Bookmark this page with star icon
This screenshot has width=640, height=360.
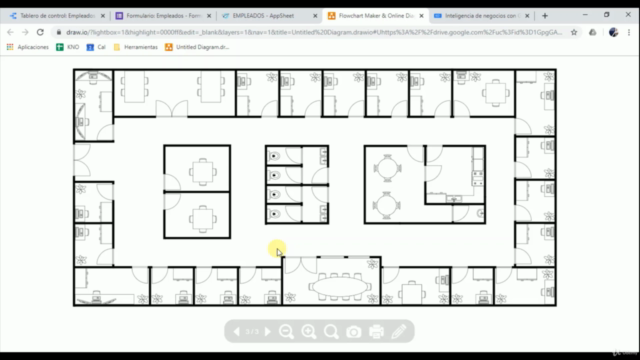574,32
